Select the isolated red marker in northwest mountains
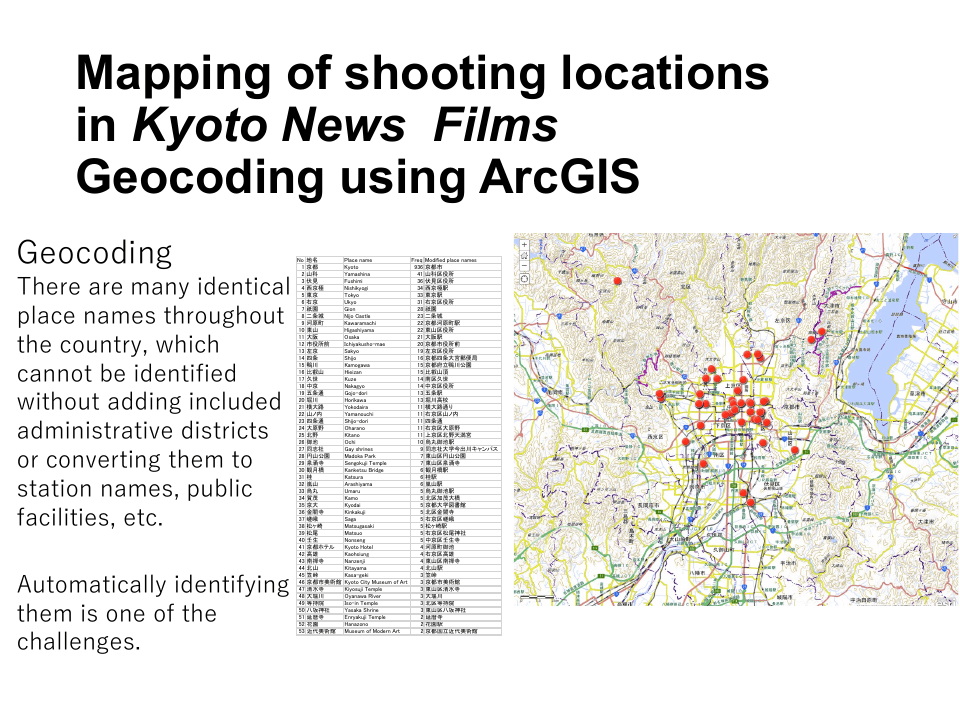This screenshot has width=960, height=720. point(618,281)
